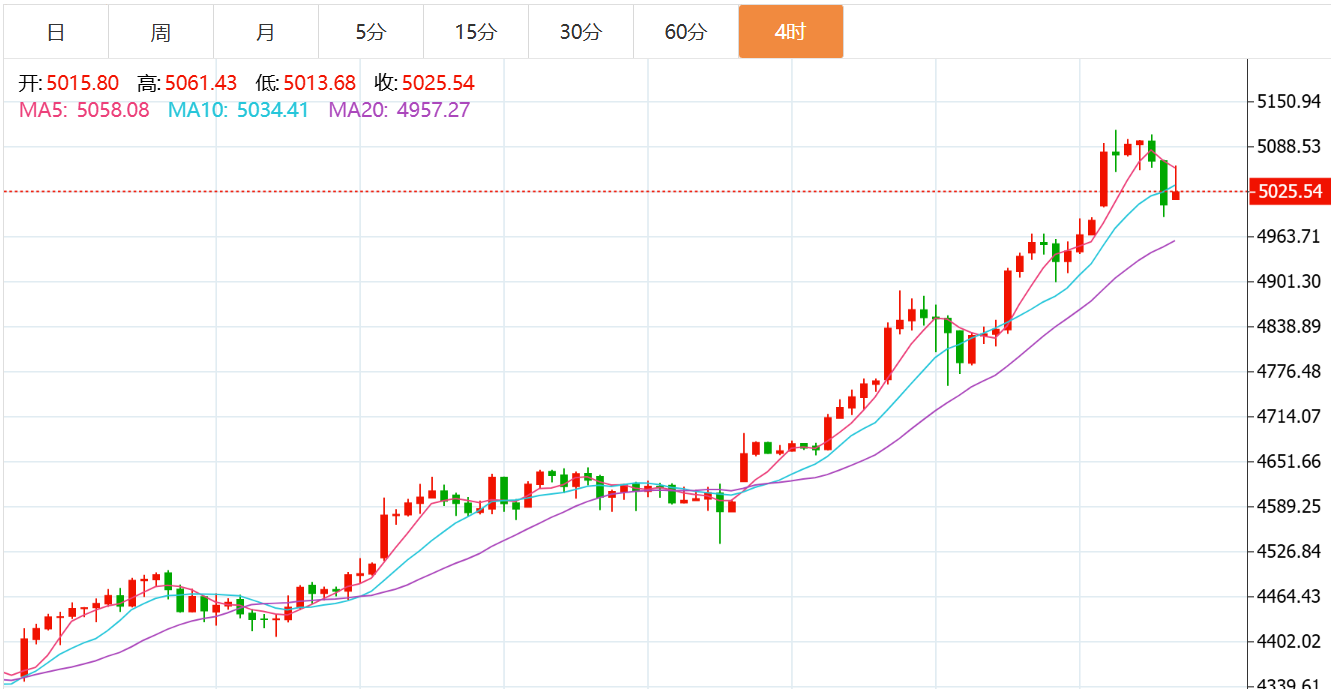Click the 低: 5013.68 low price value
The height and width of the screenshot is (689, 1331).
pos(306,83)
